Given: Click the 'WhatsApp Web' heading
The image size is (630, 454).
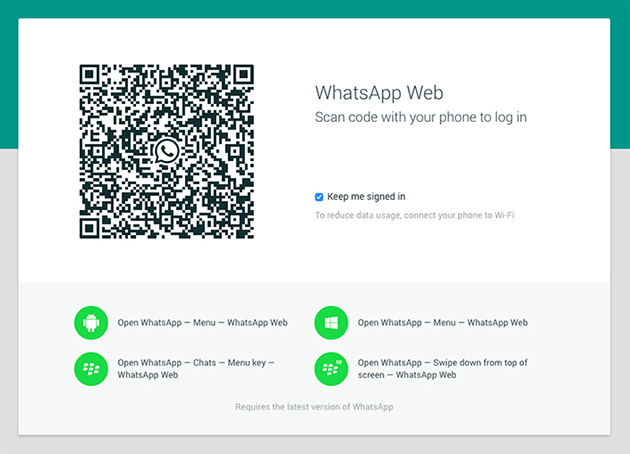Looking at the screenshot, I should click(x=379, y=93).
